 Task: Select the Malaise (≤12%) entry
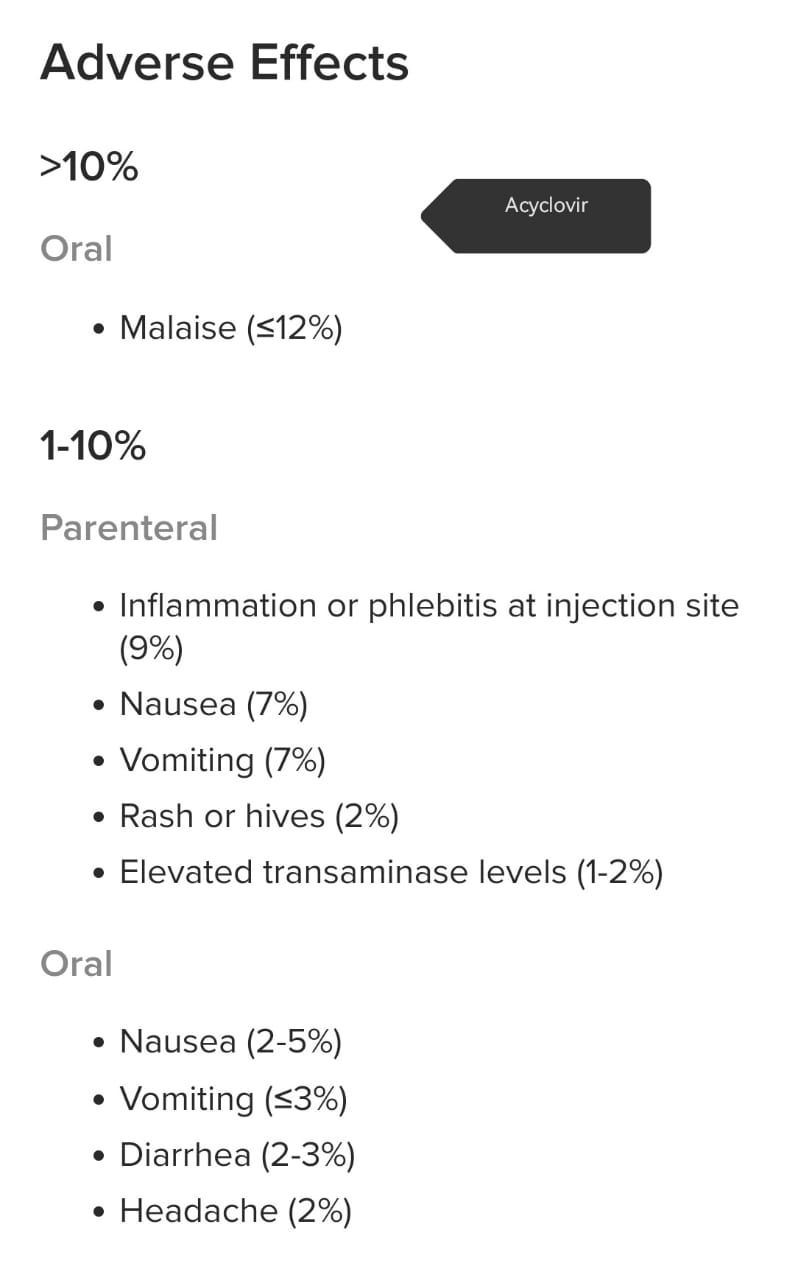click(x=230, y=327)
